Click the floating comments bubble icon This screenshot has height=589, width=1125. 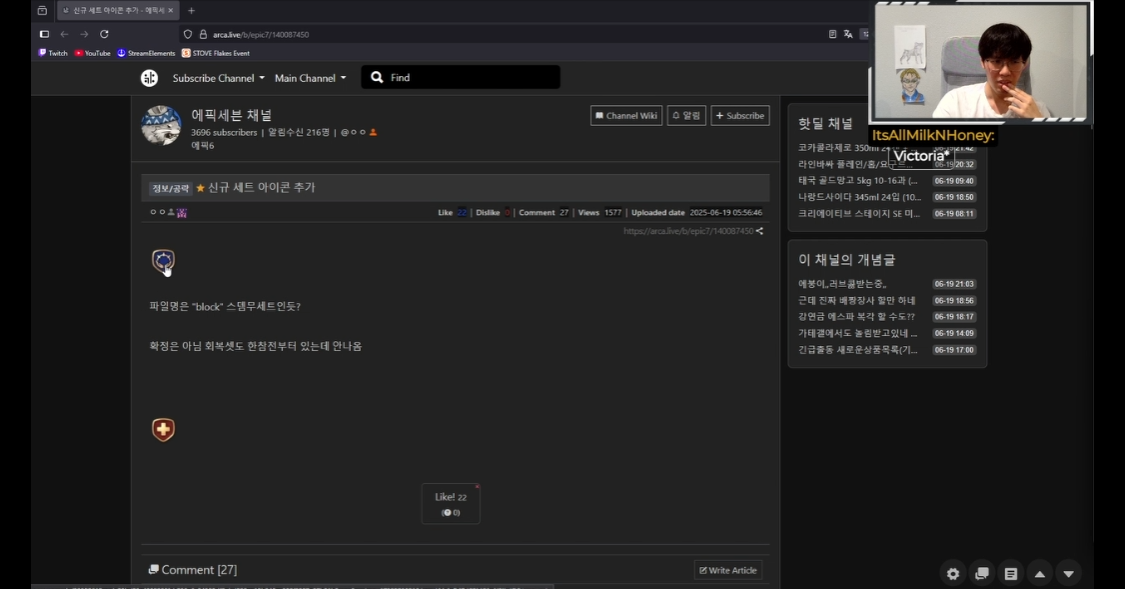click(982, 573)
